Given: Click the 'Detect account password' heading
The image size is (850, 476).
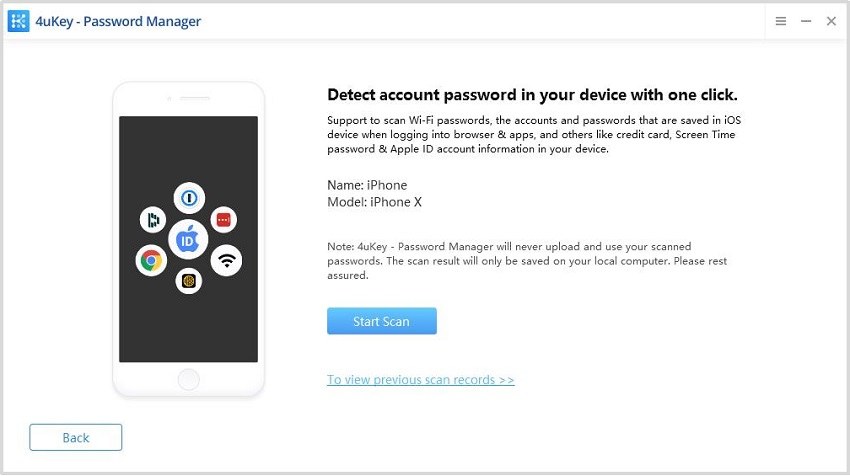Looking at the screenshot, I should pyautogui.click(x=532, y=95).
